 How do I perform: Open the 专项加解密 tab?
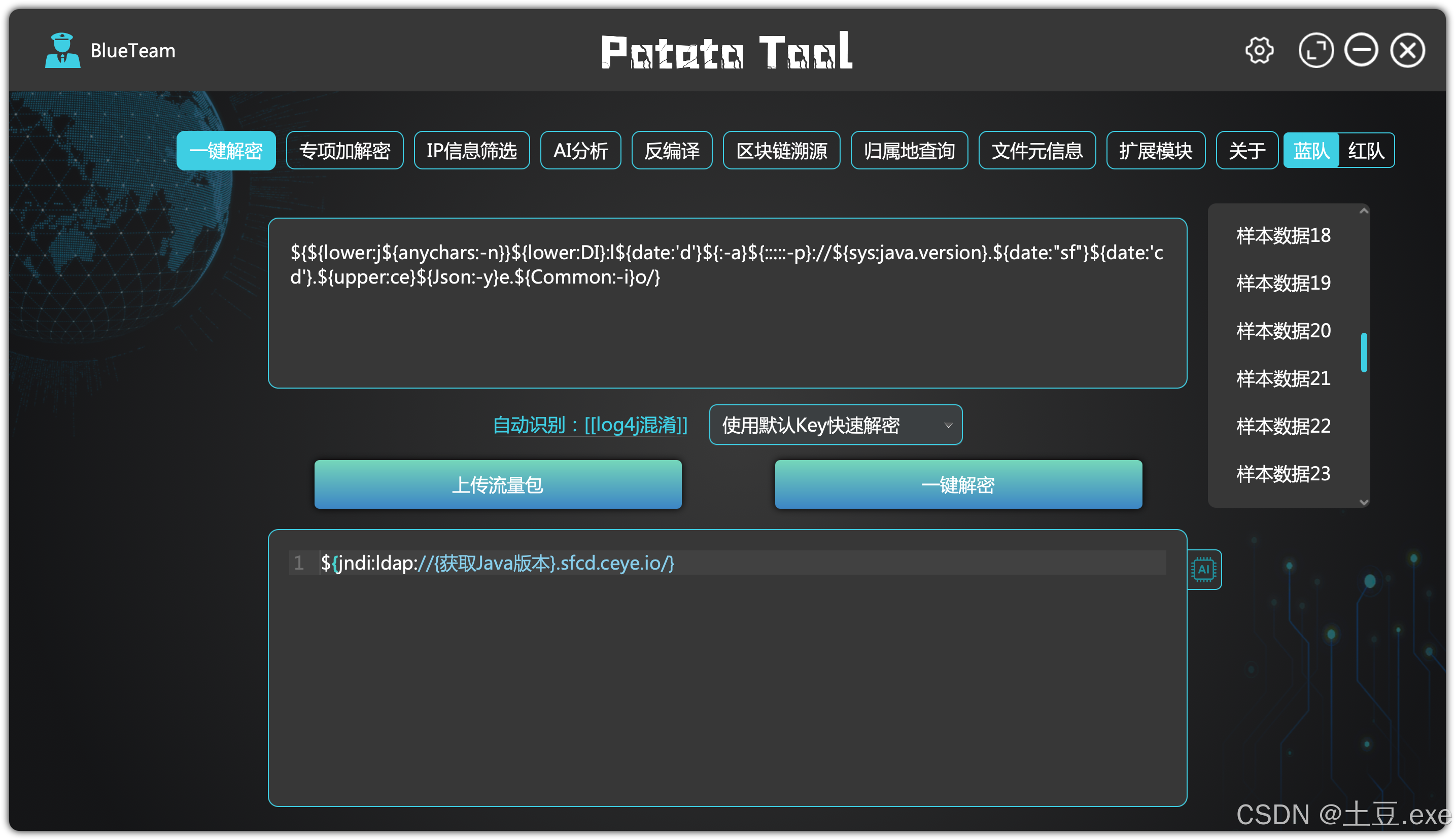coord(344,151)
